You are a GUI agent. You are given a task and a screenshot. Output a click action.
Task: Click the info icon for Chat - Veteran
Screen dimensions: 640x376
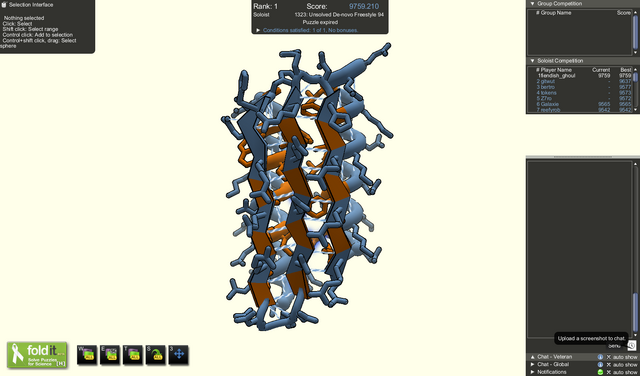[600, 357]
